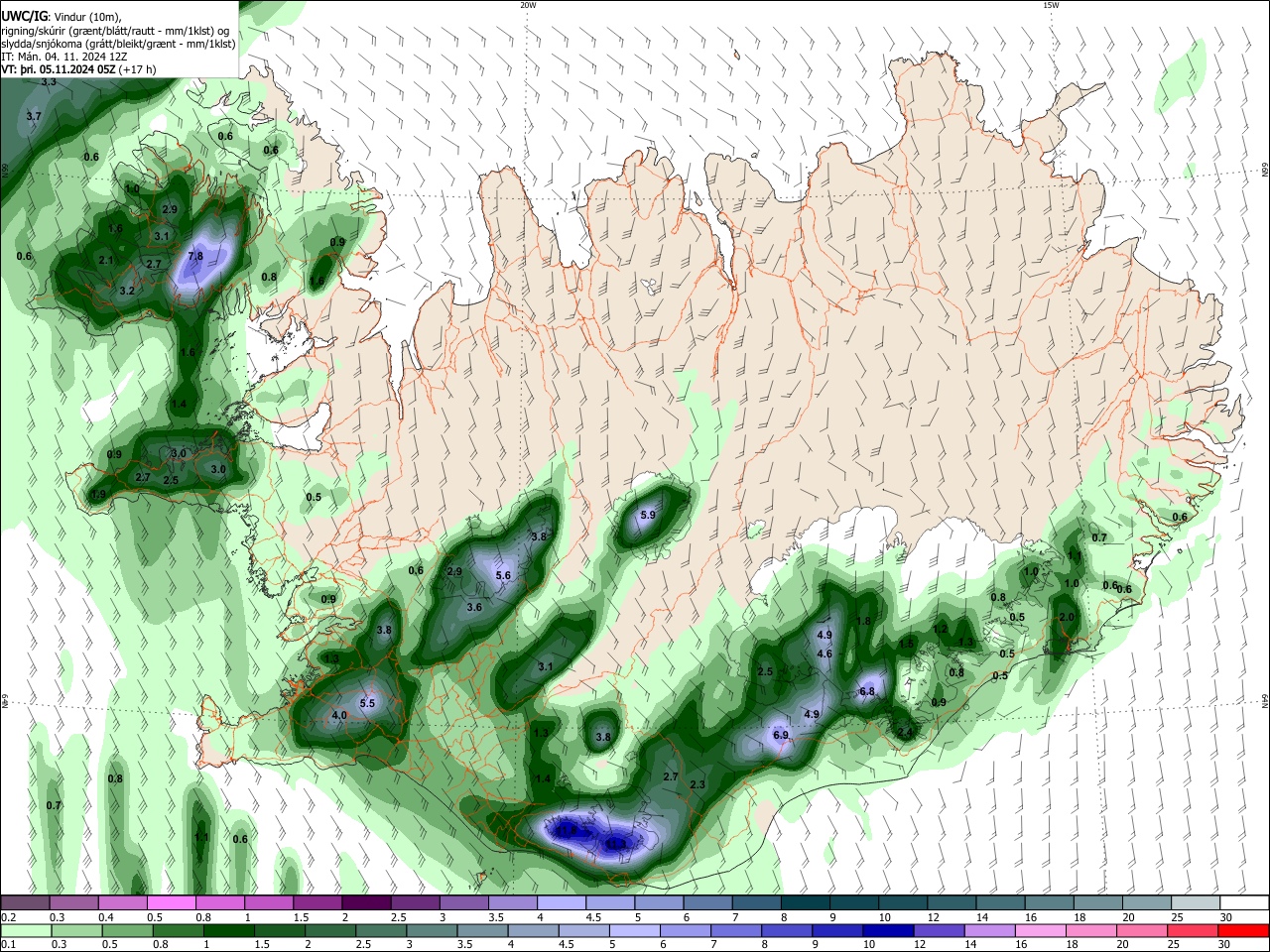Click the bright red 30 swatch in rain legend
Viewport: 1270px width, 952px height.
(1242, 930)
